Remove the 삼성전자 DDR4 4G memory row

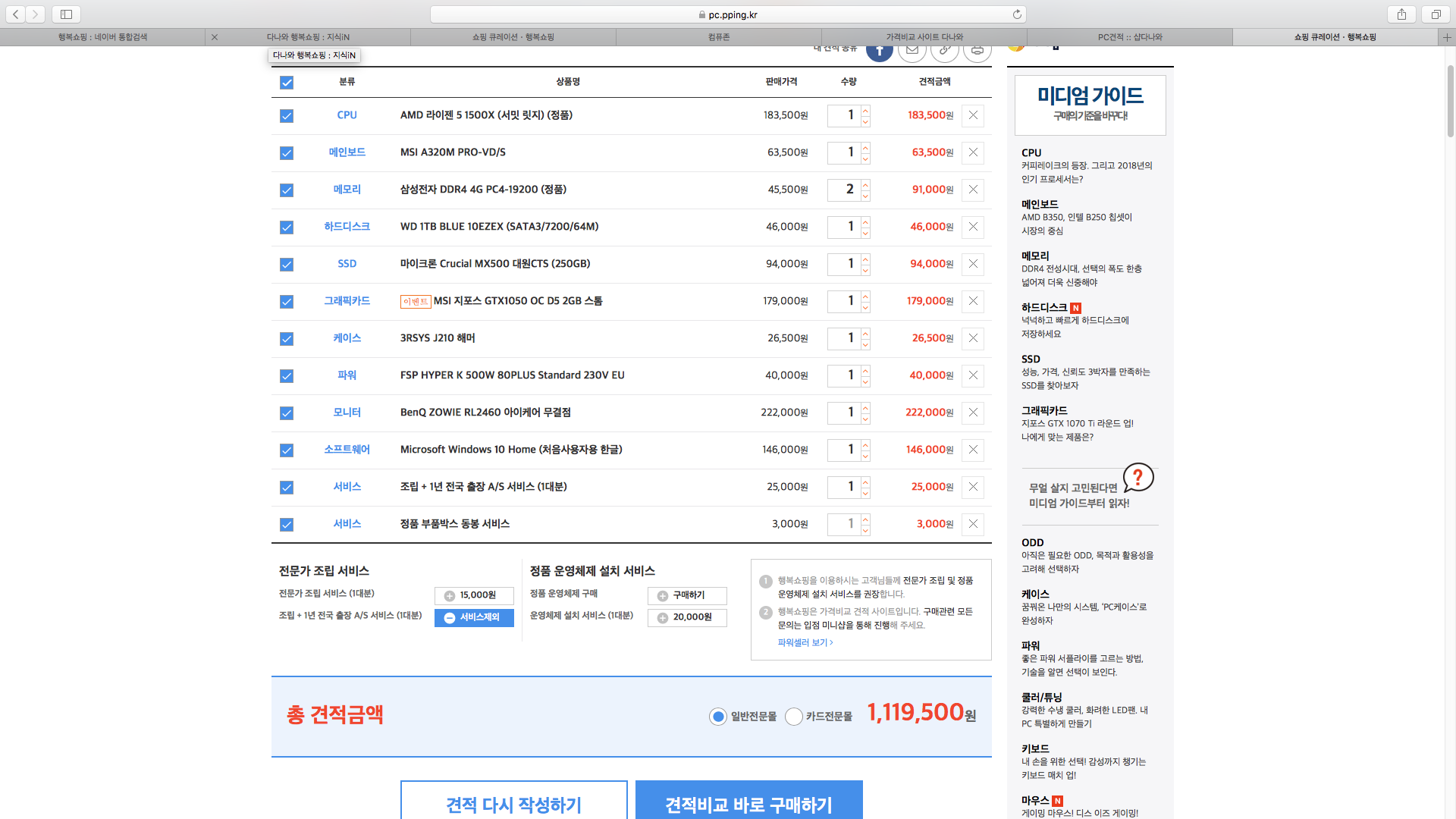(x=973, y=190)
